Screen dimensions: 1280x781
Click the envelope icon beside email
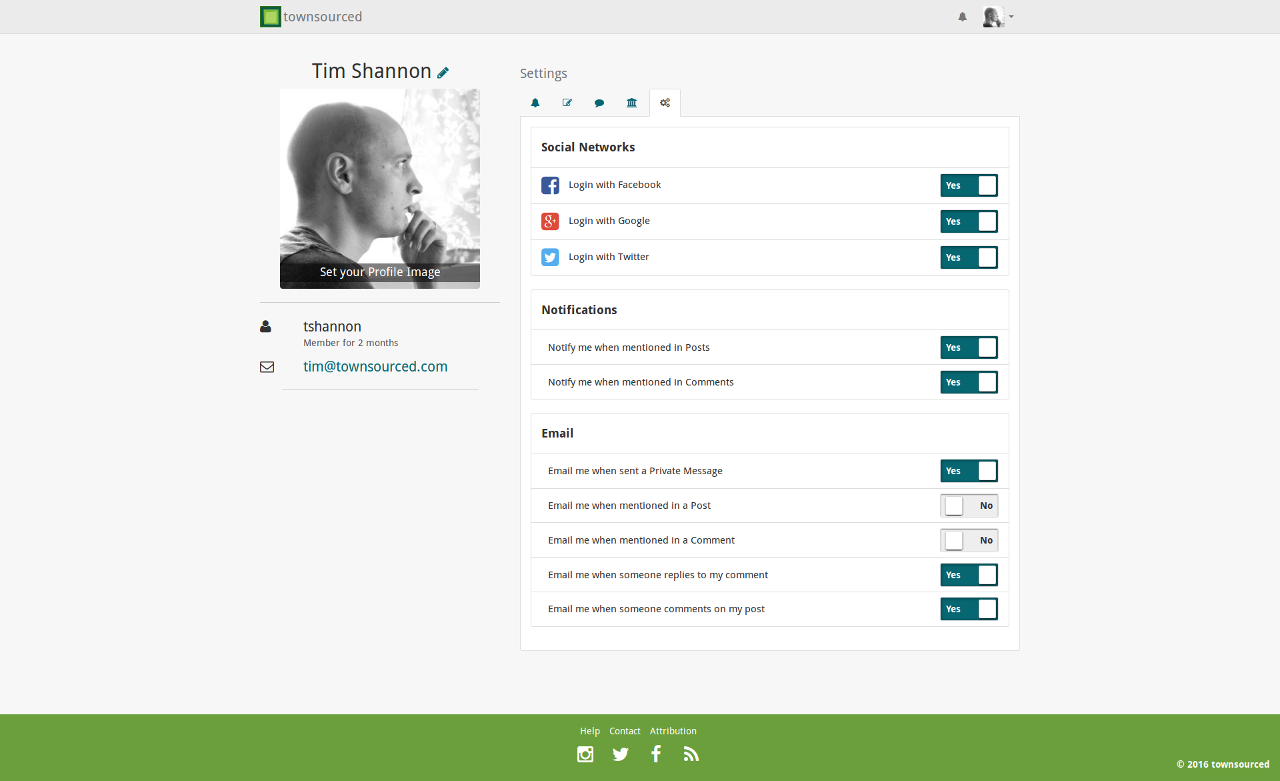coord(267,367)
